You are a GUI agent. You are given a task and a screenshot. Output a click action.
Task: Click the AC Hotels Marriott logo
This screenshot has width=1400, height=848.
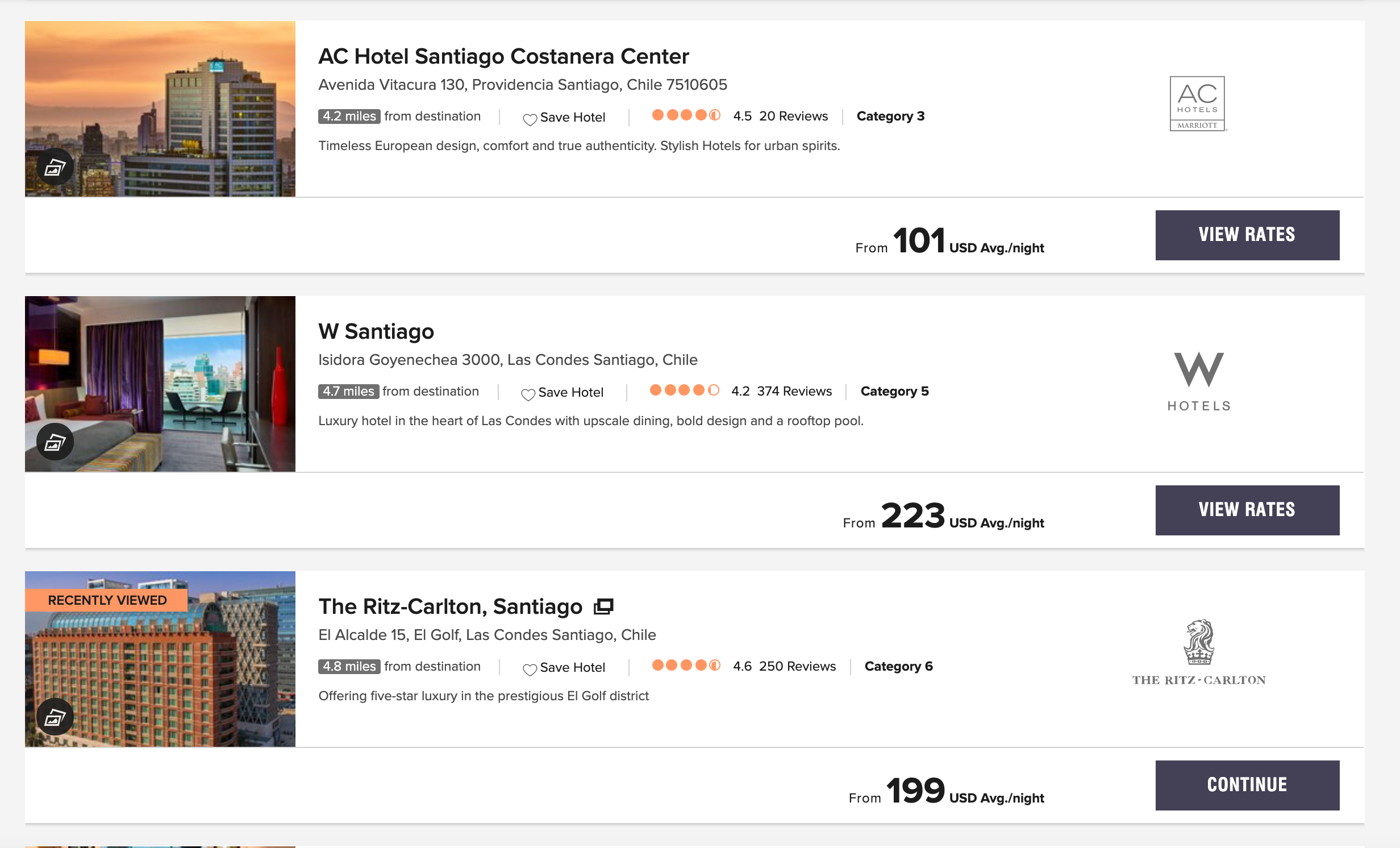coord(1198,103)
